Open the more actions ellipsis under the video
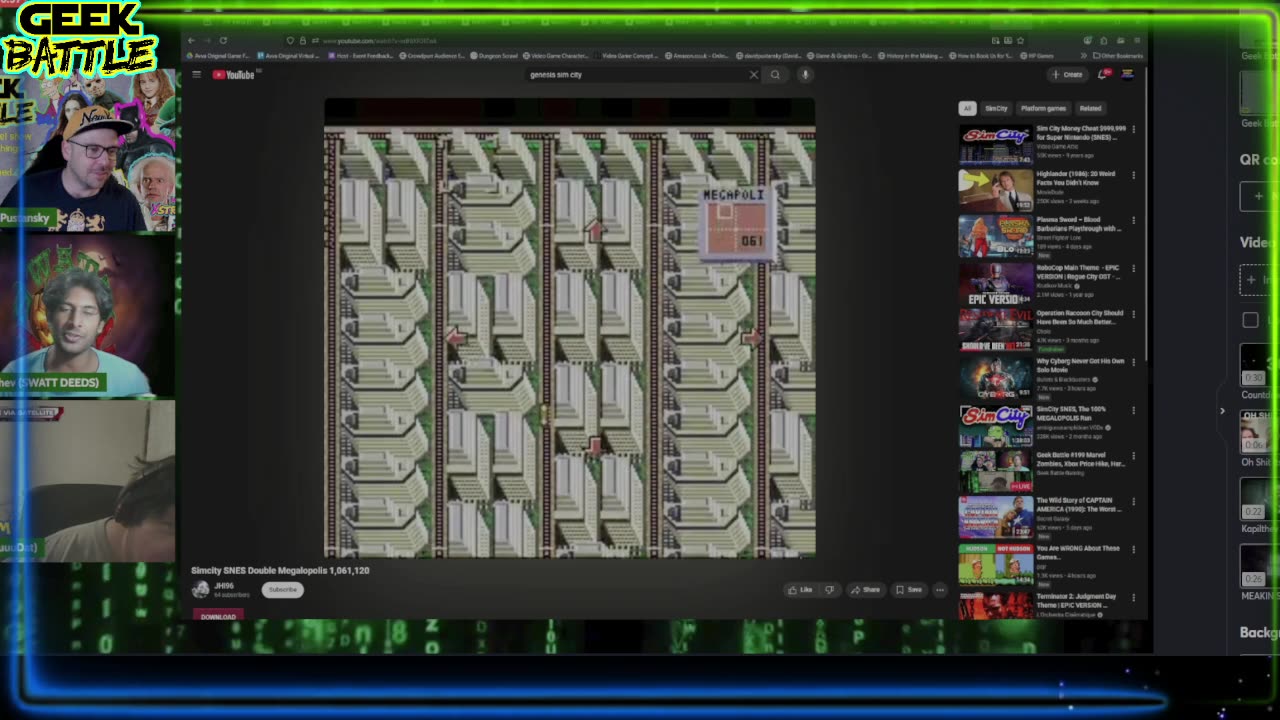The height and width of the screenshot is (720, 1280). click(x=940, y=590)
